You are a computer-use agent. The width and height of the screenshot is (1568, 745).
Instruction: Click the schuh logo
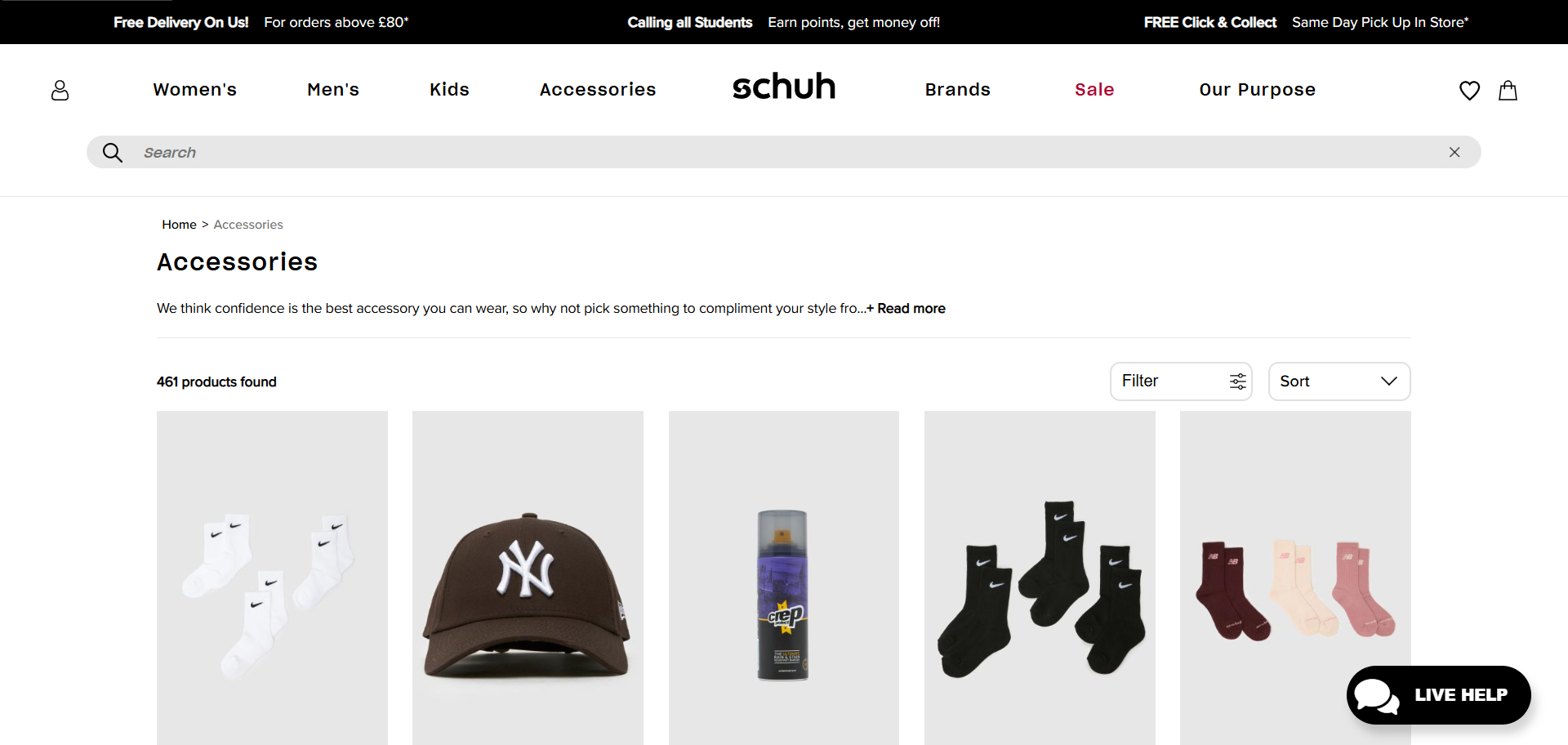point(784,87)
